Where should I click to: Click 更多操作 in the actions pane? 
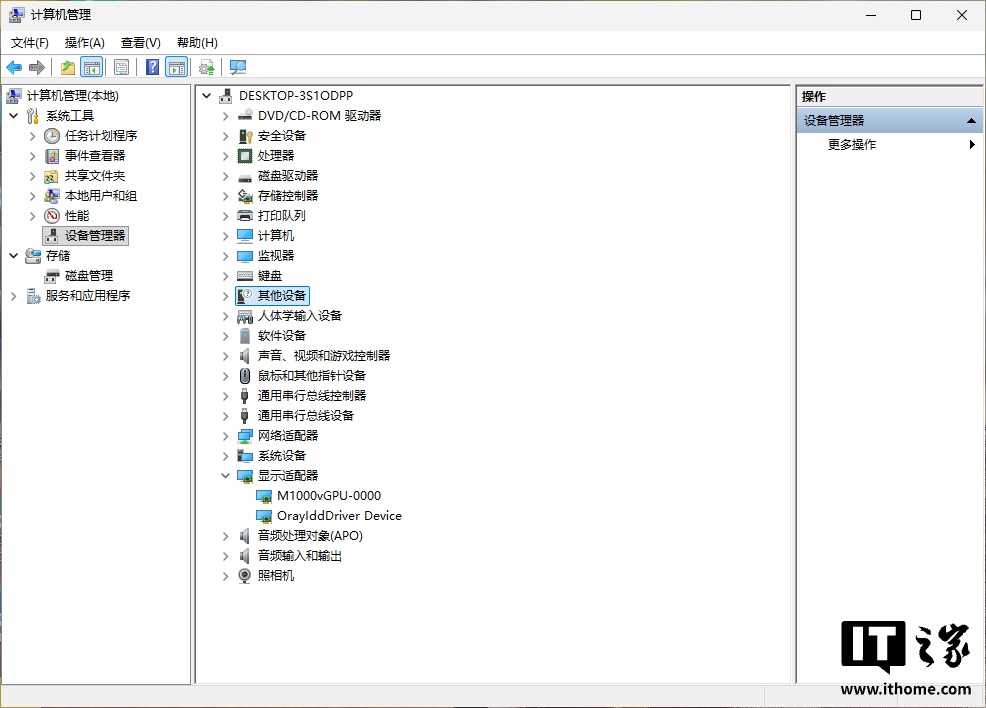(852, 145)
